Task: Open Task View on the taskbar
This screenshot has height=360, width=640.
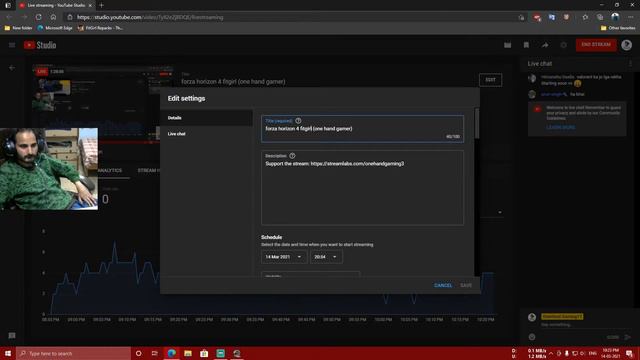Action: [x=155, y=353]
